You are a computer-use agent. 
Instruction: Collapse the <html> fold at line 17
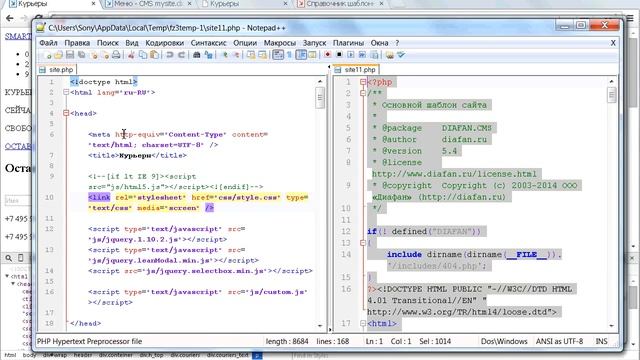point(363,323)
